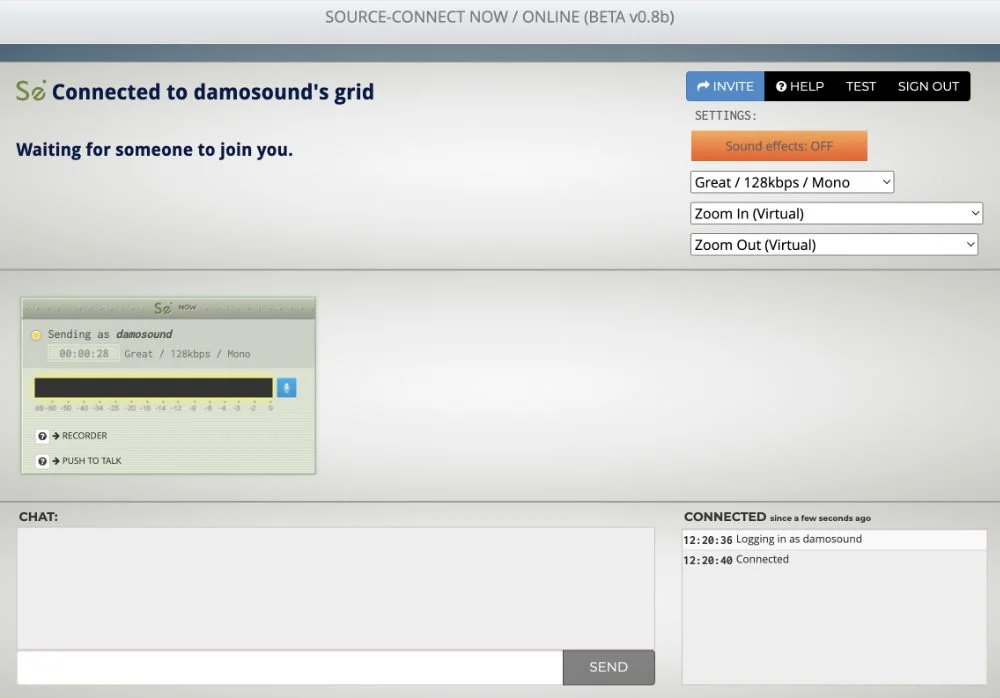This screenshot has height=698, width=1000.
Task: Click the help icon beside Push To Talk
Action: (x=42, y=461)
